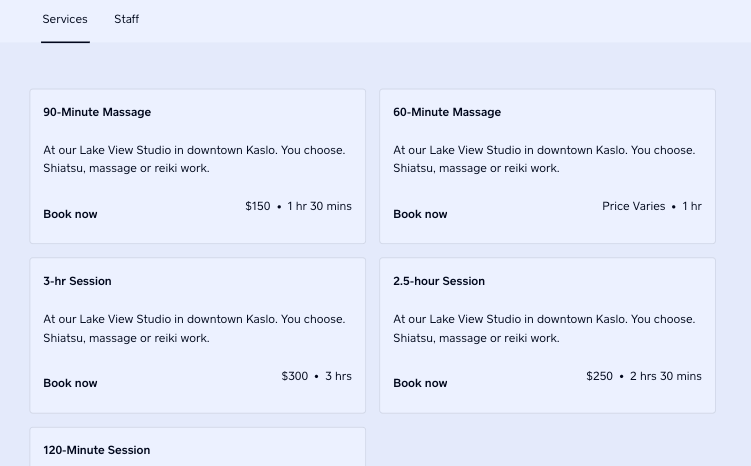751x466 pixels.
Task: Open the Staff tab
Action: tap(126, 19)
